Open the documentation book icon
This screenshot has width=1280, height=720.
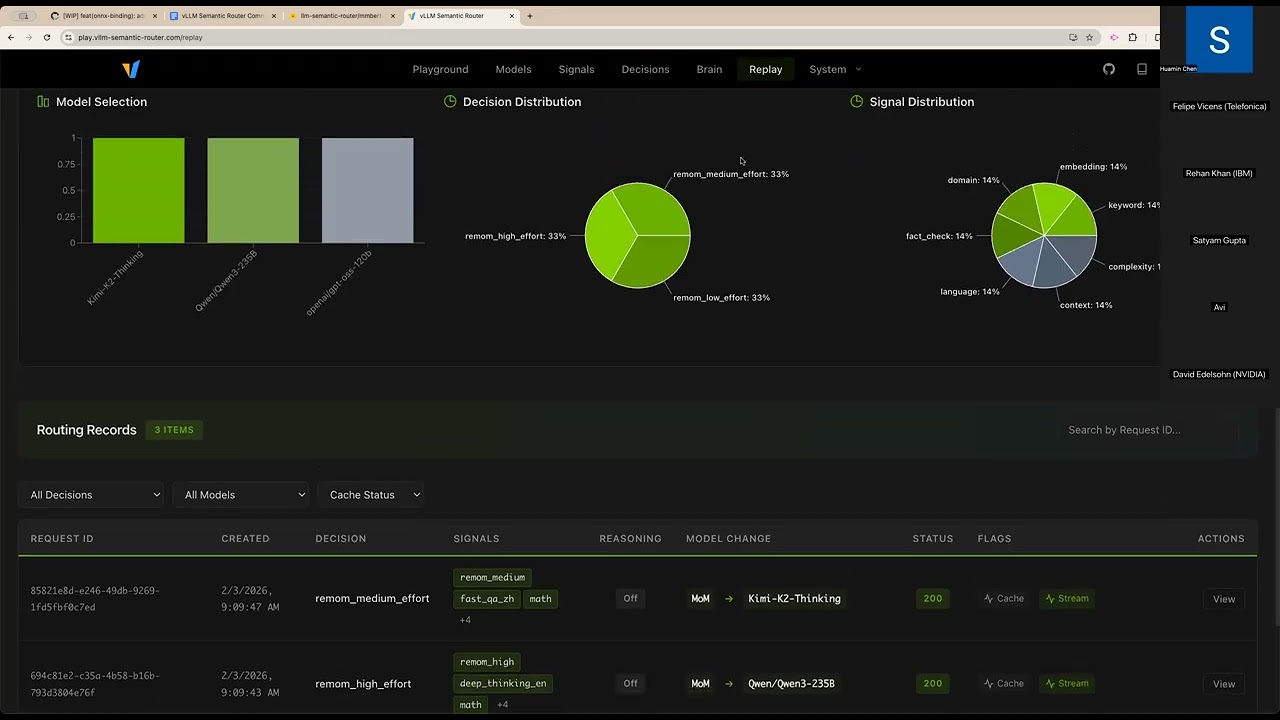[x=1142, y=69]
